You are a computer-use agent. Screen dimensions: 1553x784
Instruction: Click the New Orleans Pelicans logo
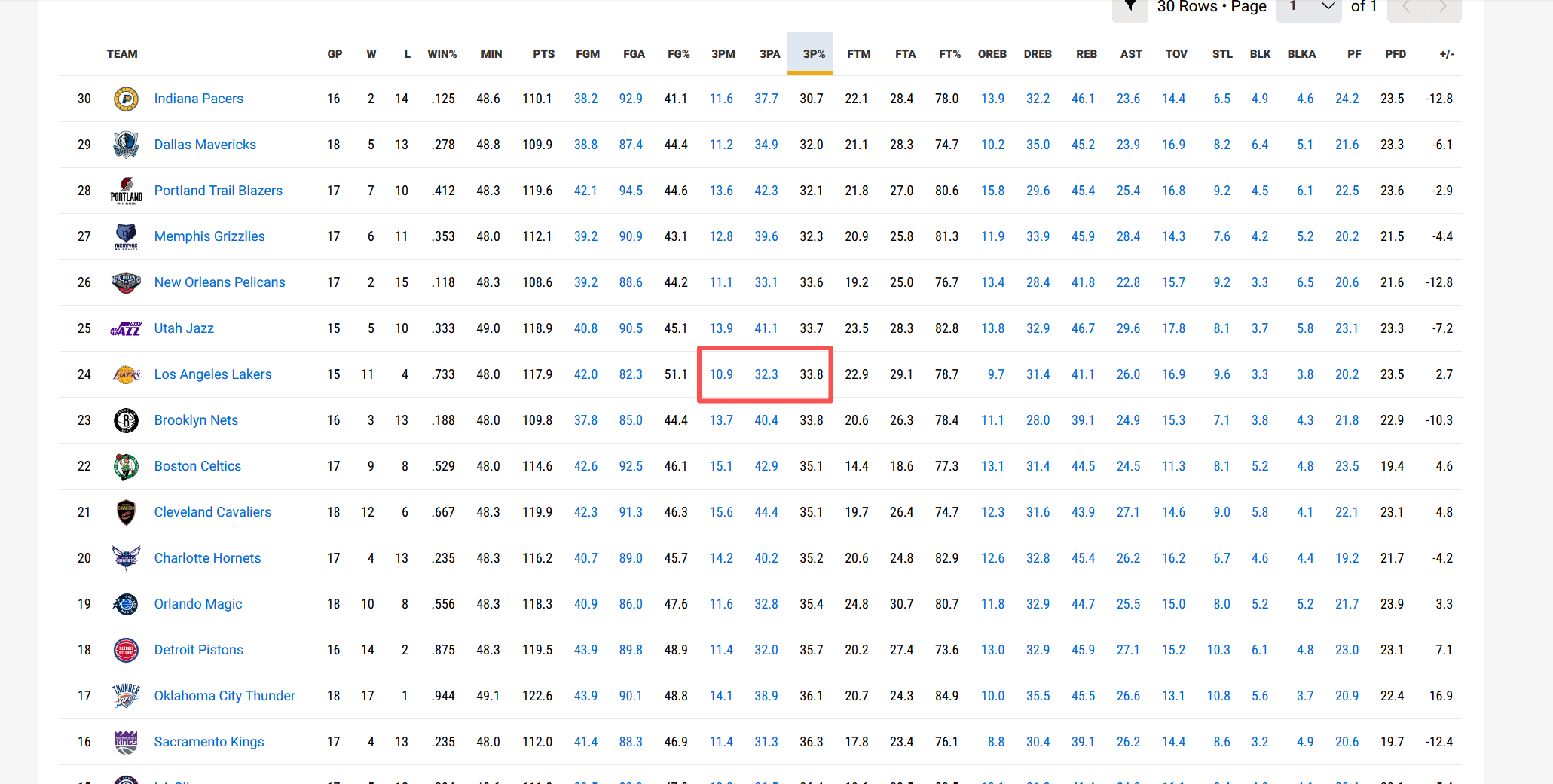click(x=126, y=282)
